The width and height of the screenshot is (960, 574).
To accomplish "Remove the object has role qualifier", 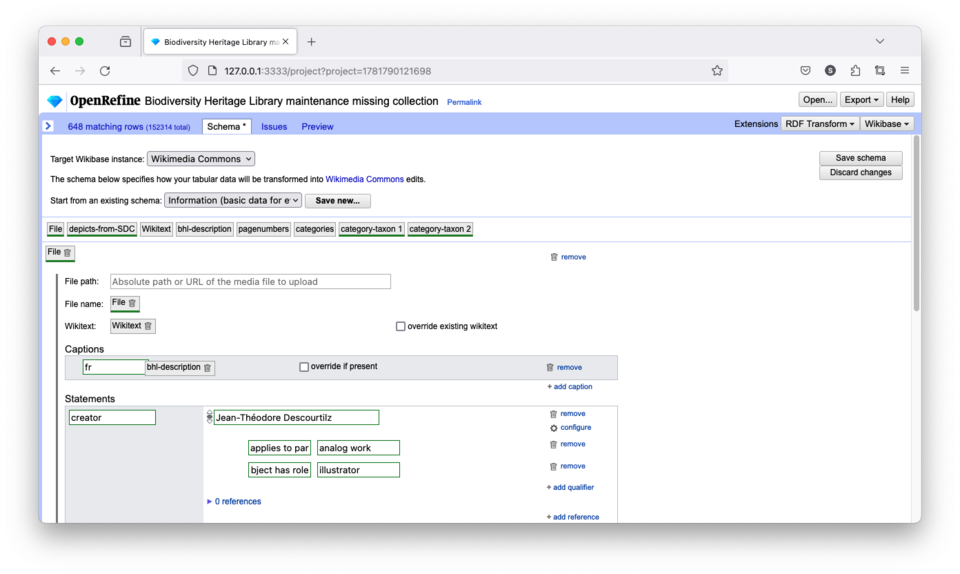I will 568,466.
